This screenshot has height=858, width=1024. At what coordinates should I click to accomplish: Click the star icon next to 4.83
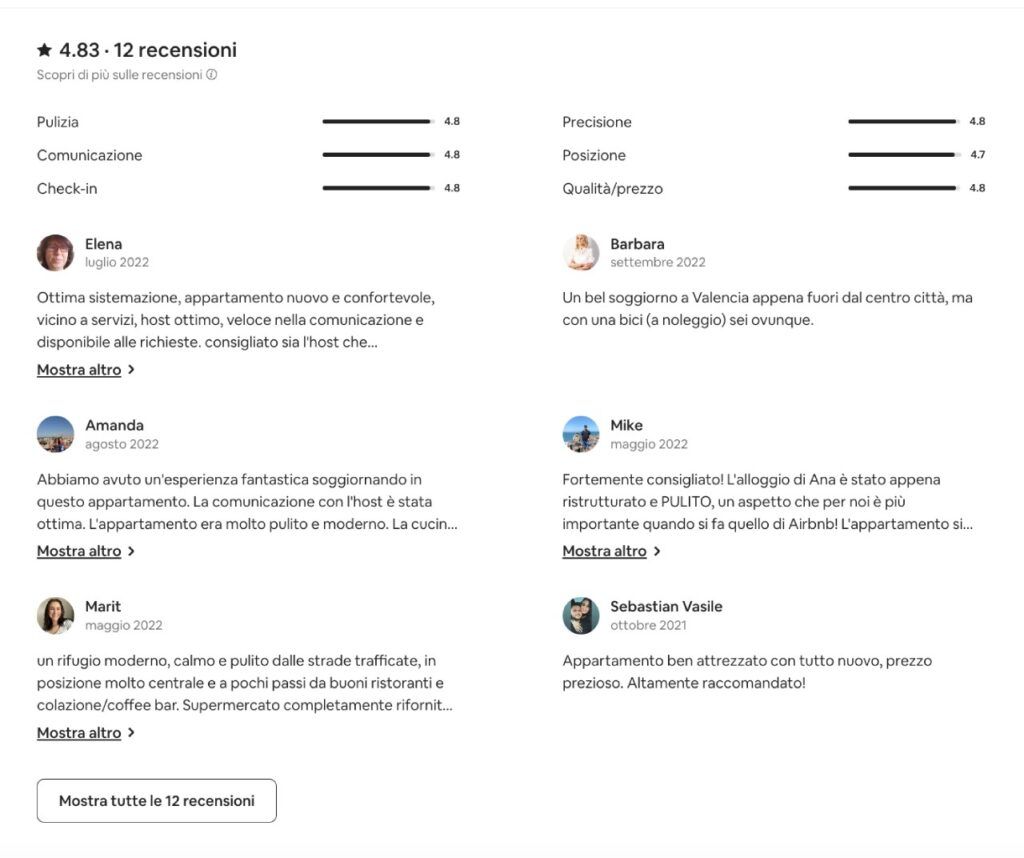(44, 50)
